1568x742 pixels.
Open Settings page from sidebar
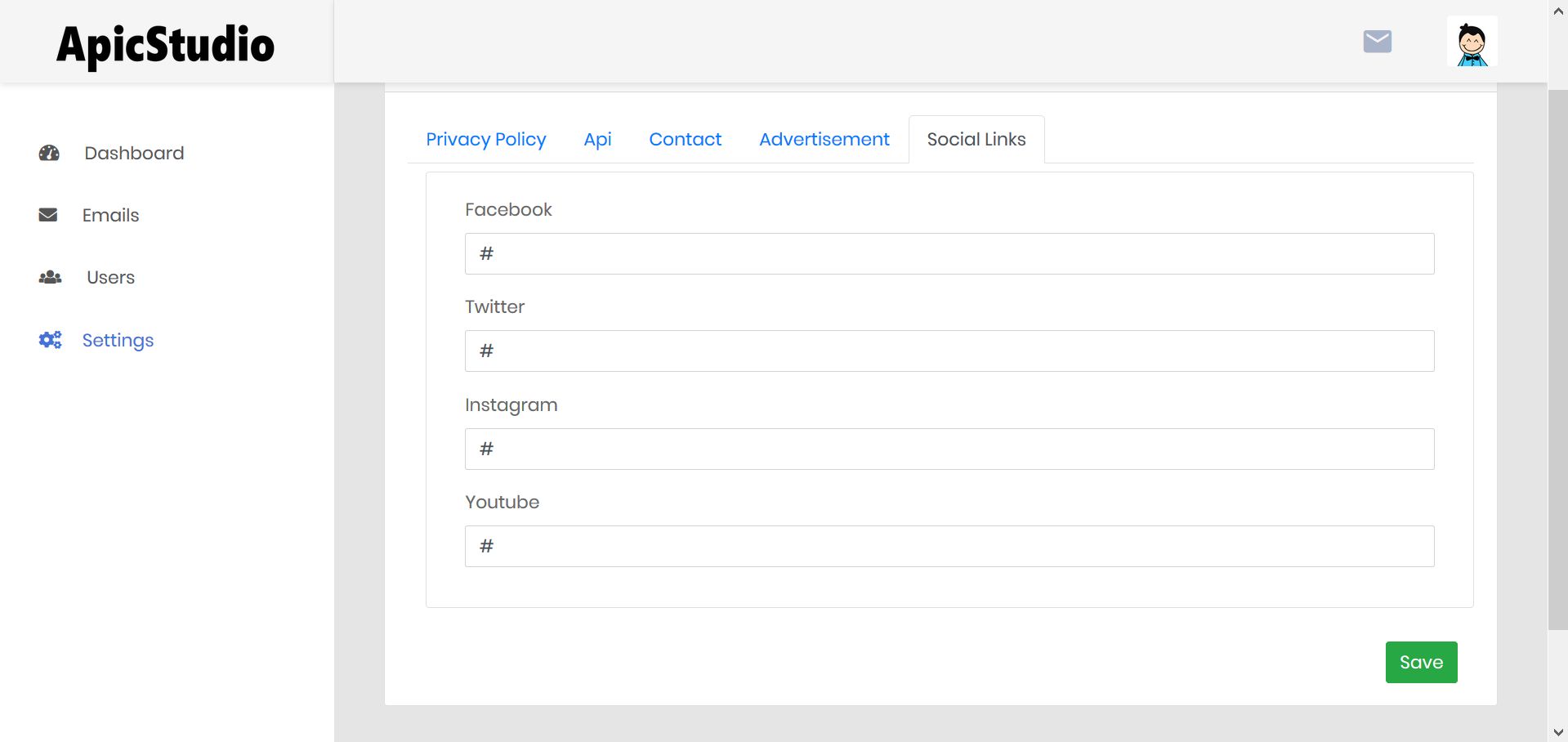(x=118, y=340)
